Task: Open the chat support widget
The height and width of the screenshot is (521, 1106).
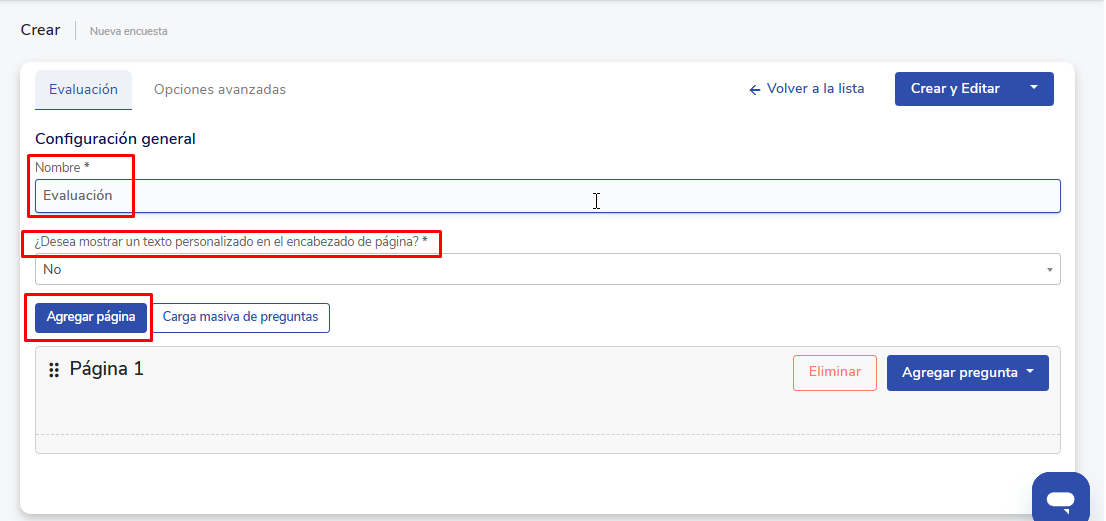Action: 1060,498
